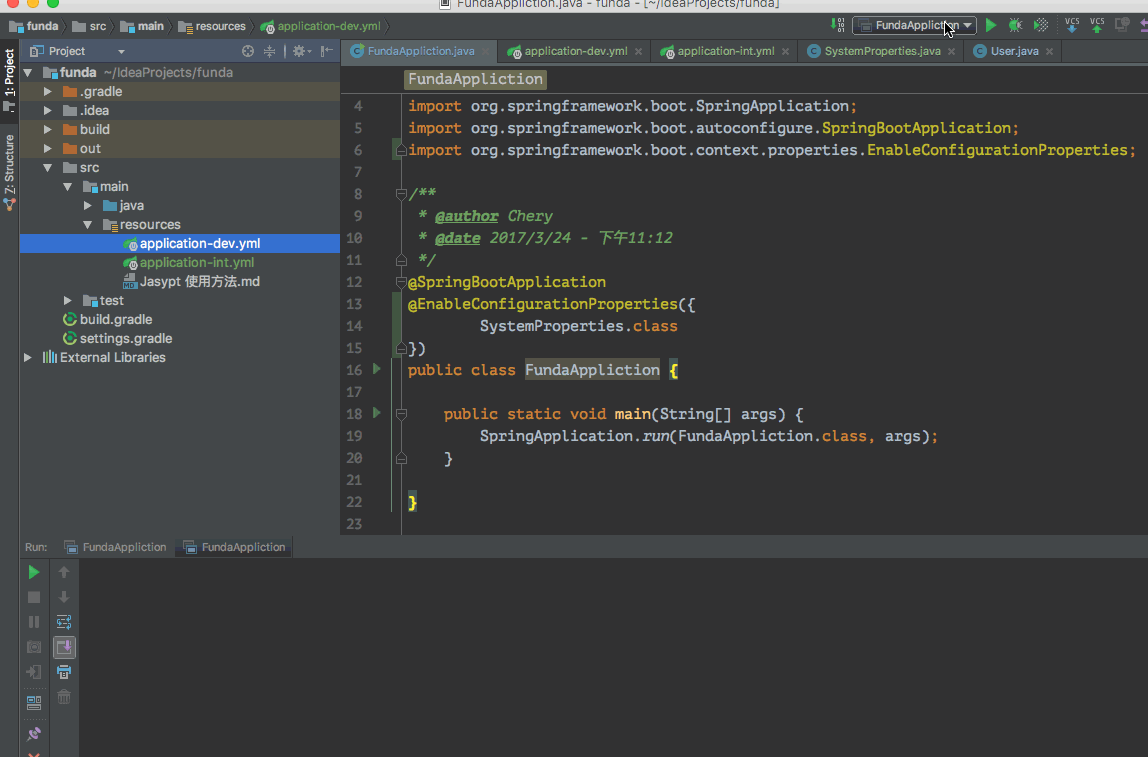Viewport: 1148px width, 757px height.
Task: Collapse the funda project root node
Action: [28, 72]
